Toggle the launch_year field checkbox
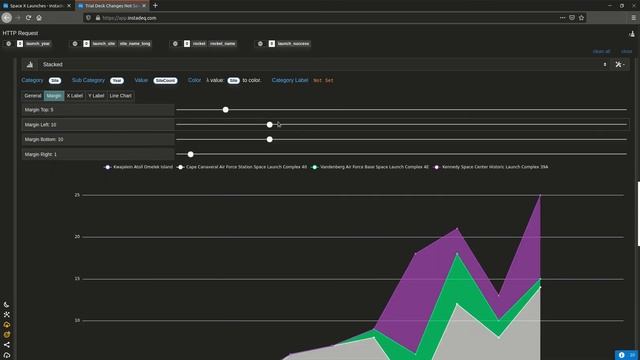The width and height of the screenshot is (640, 360). 20,44
